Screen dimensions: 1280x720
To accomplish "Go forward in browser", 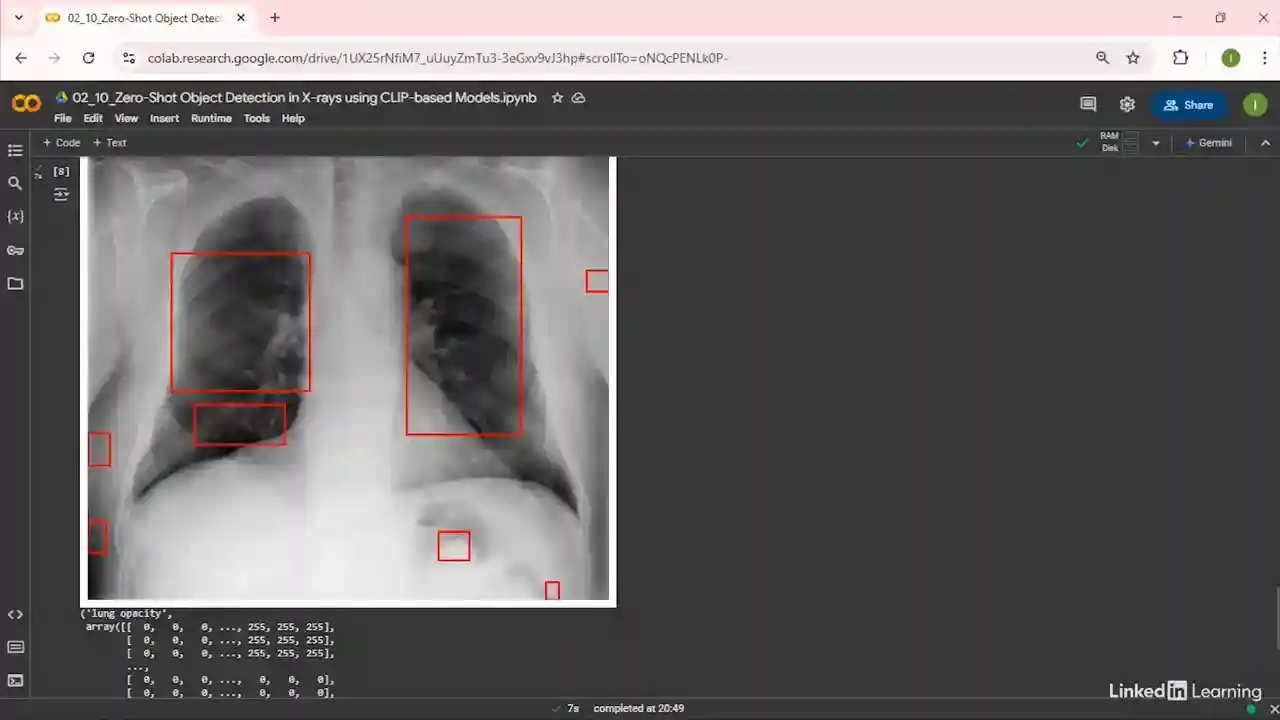I will (55, 58).
